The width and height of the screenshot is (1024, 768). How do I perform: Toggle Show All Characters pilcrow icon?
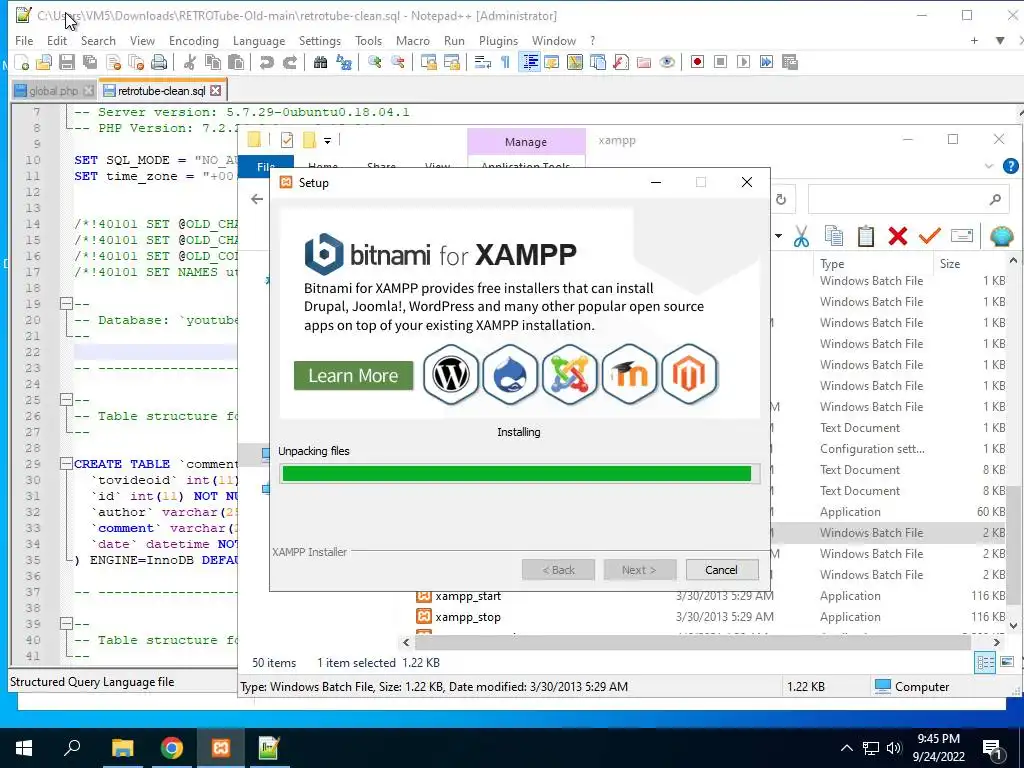(505, 62)
